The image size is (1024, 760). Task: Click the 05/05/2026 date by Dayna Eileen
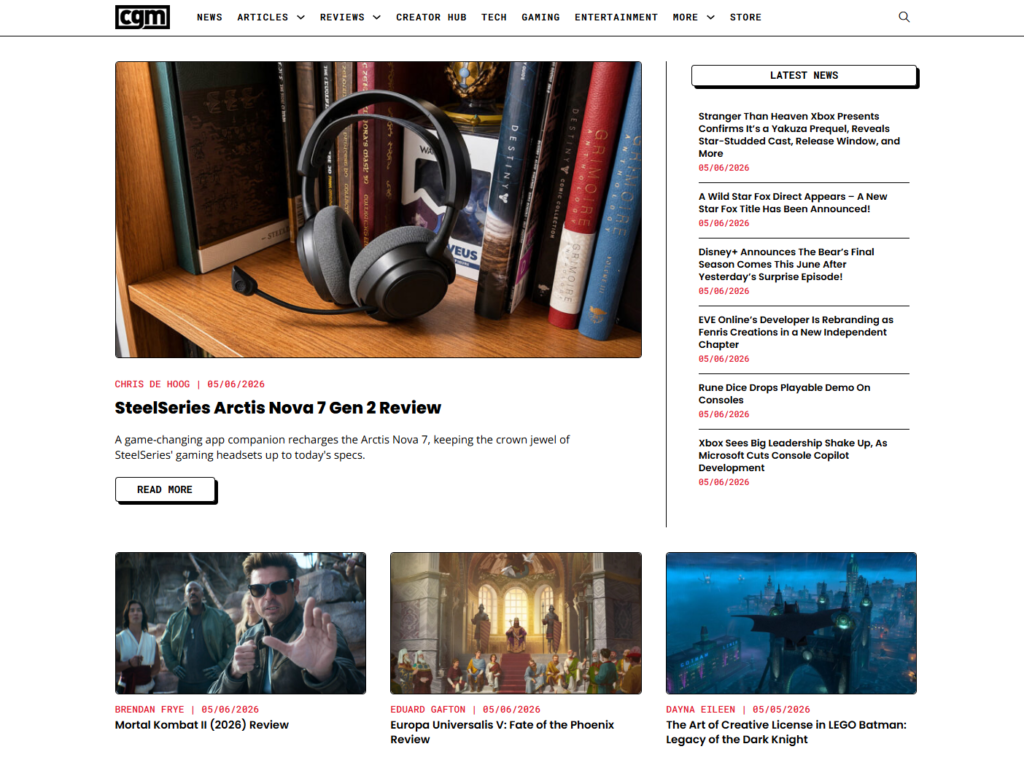point(781,710)
